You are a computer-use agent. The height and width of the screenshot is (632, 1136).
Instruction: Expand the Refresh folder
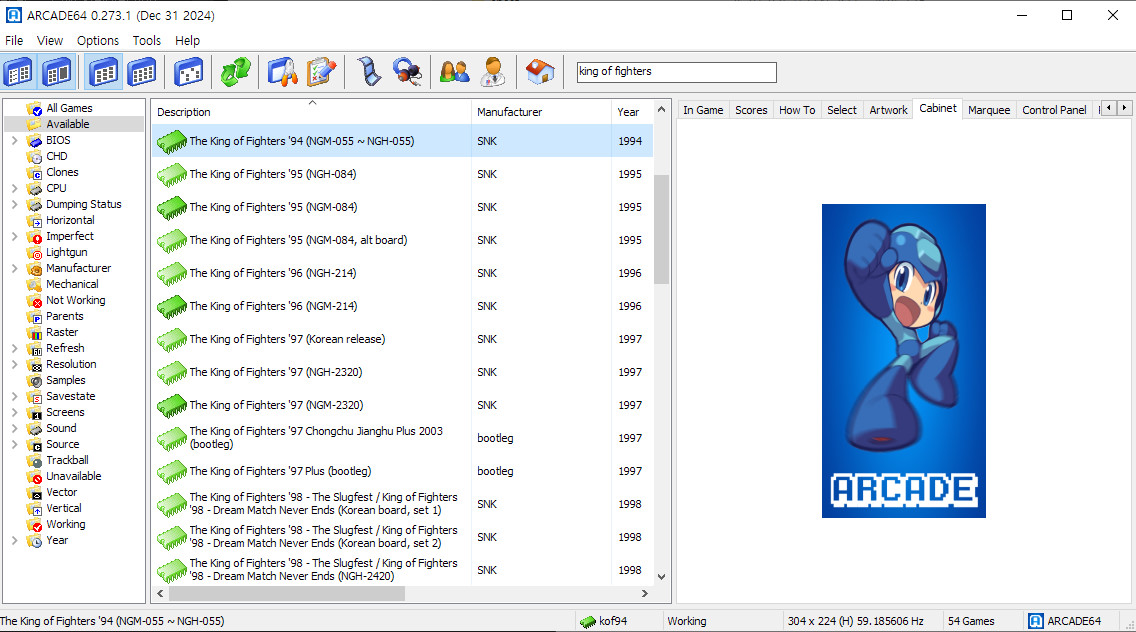pos(14,348)
